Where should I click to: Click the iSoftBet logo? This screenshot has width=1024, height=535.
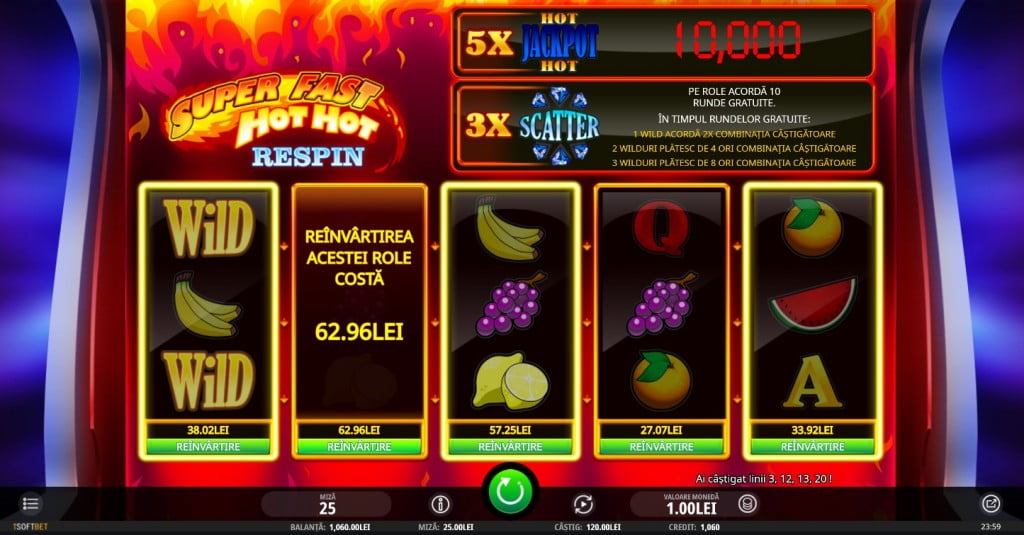coord(30,527)
